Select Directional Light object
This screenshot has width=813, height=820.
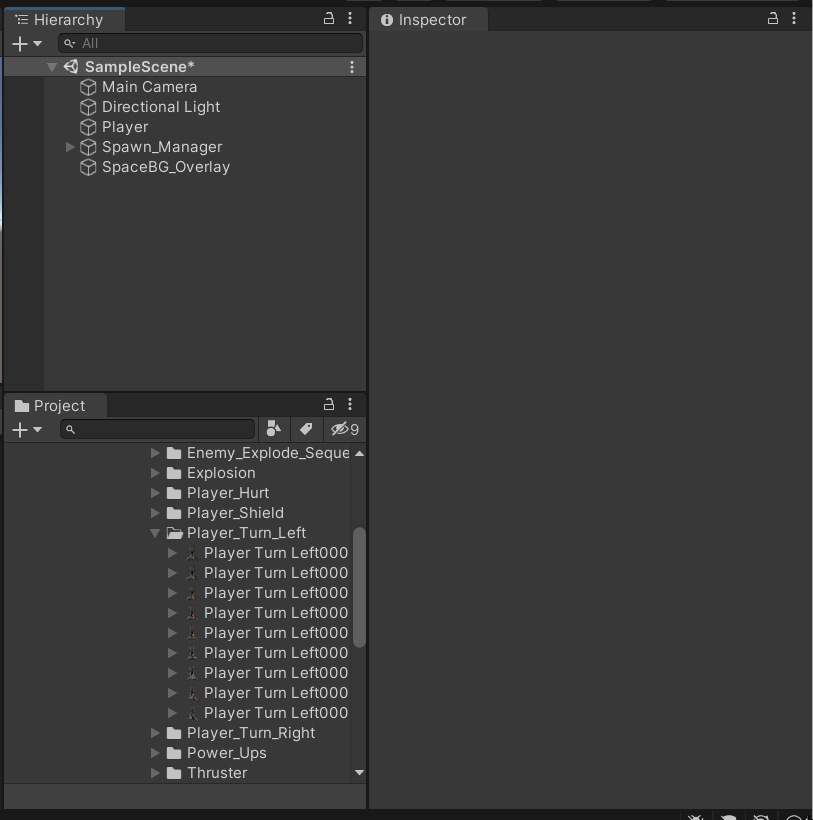pos(161,107)
